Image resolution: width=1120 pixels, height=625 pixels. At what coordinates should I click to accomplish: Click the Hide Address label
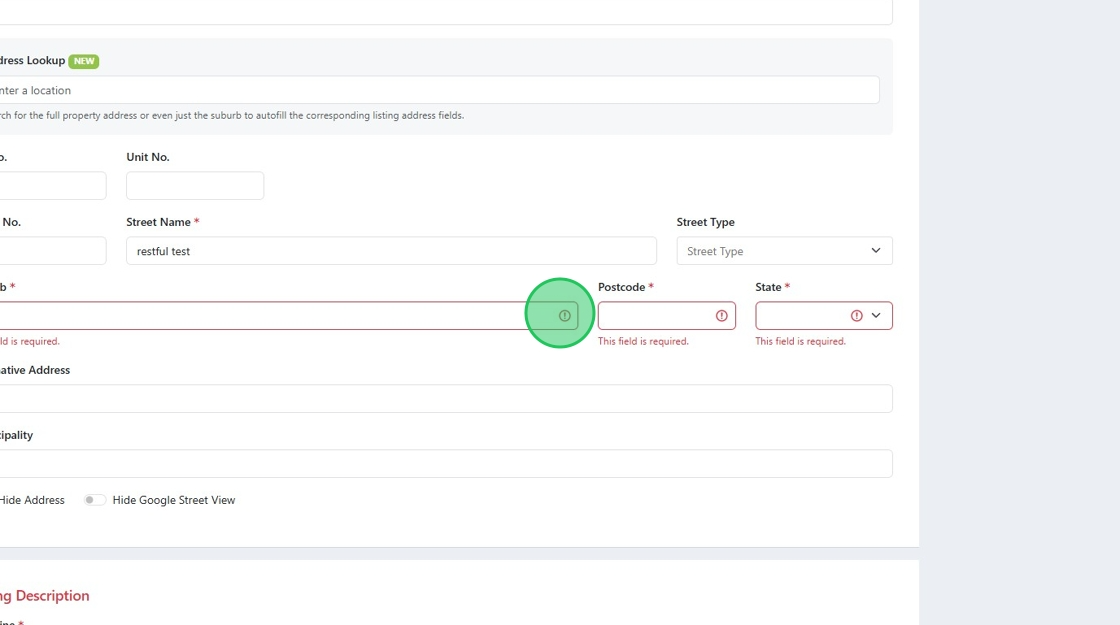[32, 500]
